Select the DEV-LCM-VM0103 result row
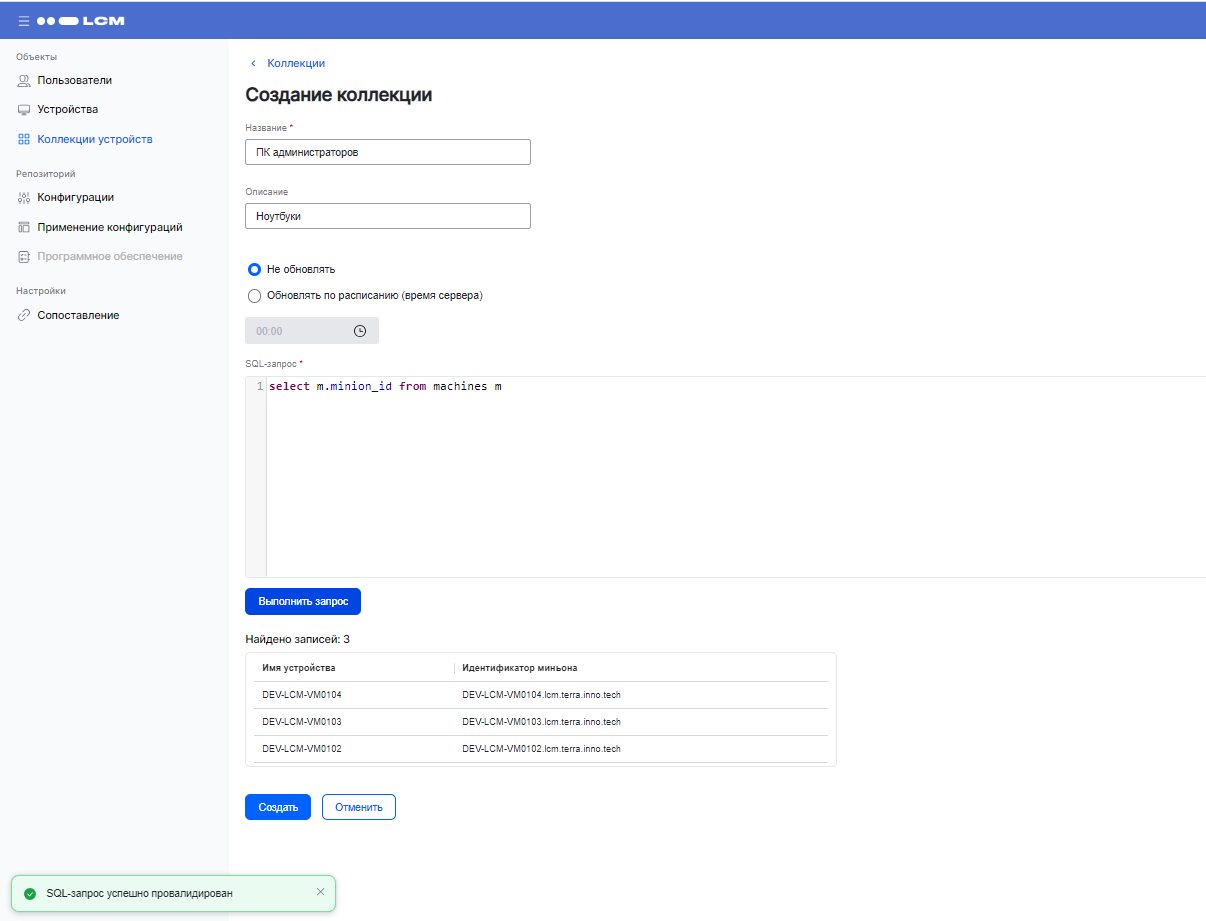The image size is (1206, 921). coord(540,722)
